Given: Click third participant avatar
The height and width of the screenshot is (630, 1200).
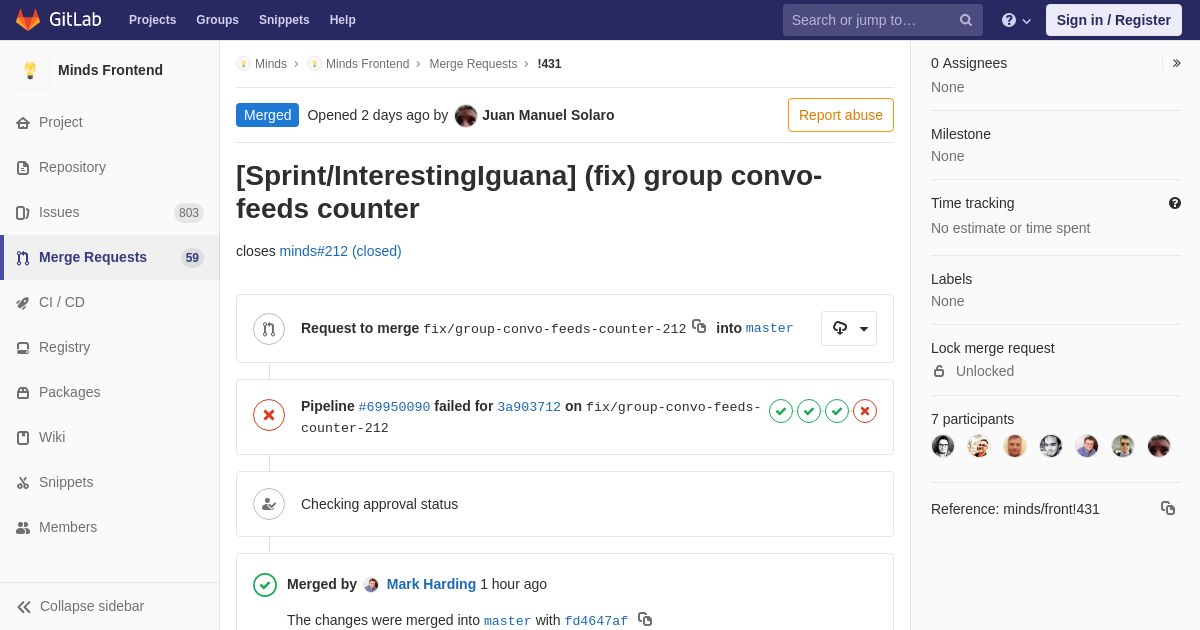Looking at the screenshot, I should (1015, 446).
